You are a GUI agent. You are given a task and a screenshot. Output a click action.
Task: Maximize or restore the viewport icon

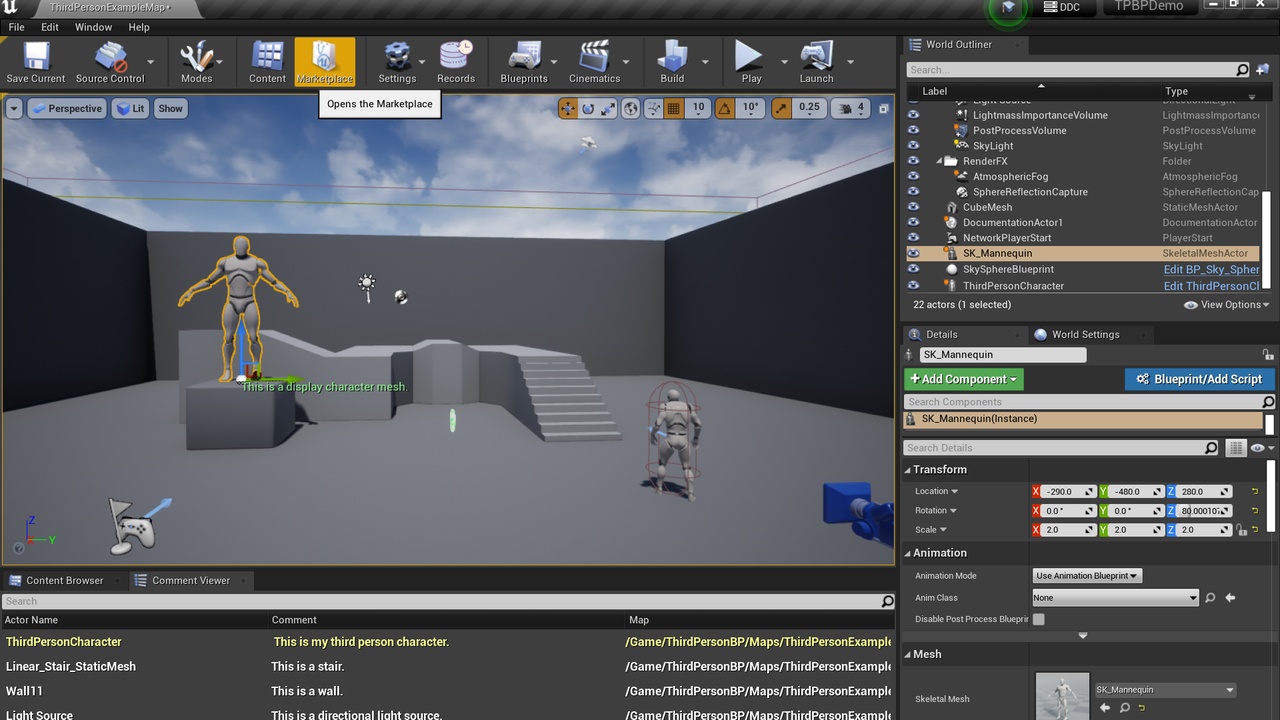tap(884, 108)
